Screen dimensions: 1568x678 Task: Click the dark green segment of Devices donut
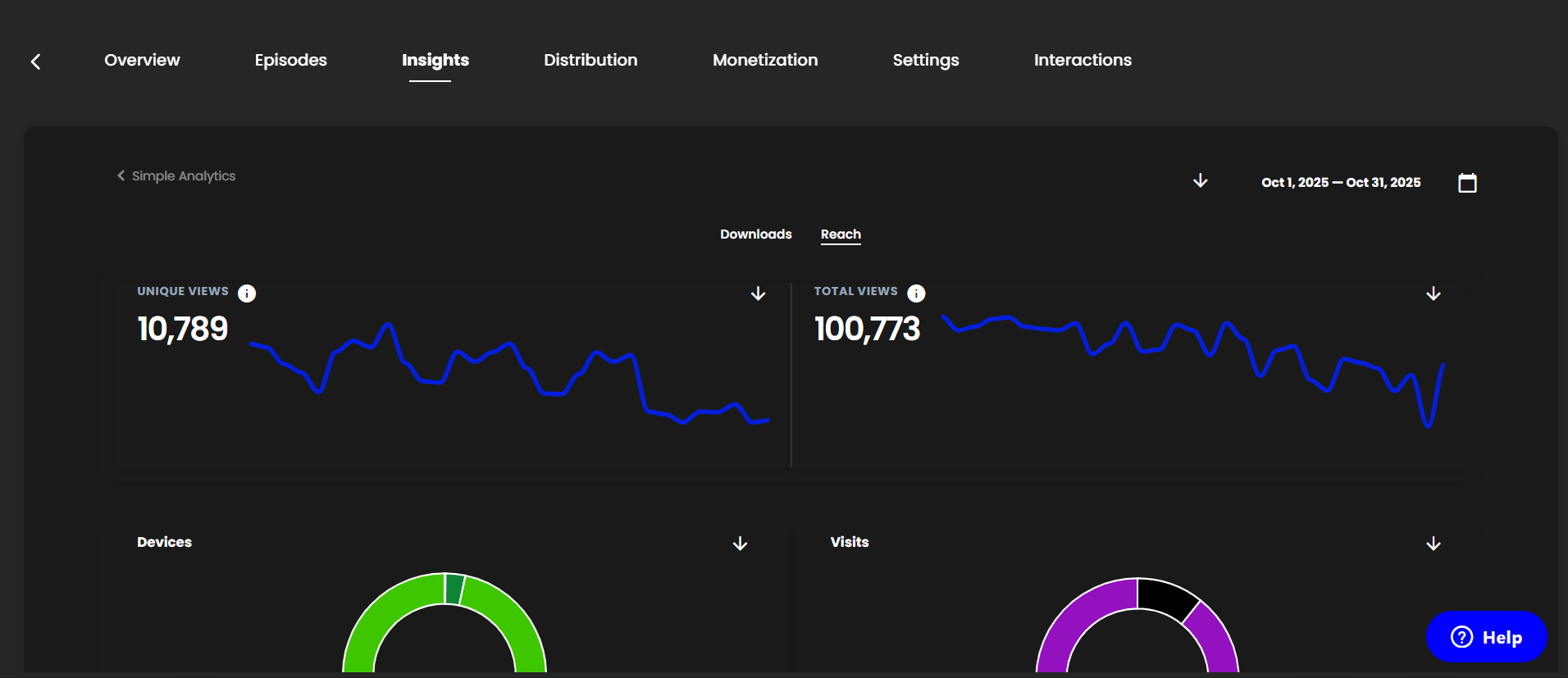454,589
